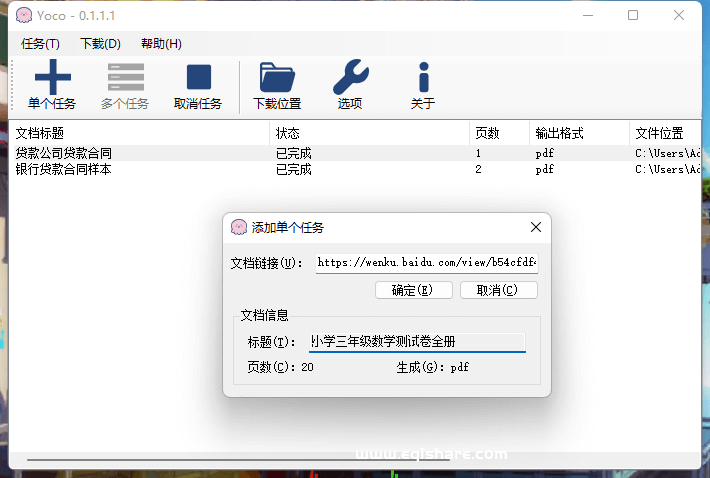The width and height of the screenshot is (710, 478).
Task: Click the Yoco octopus icon in main title bar
Action: [24, 15]
